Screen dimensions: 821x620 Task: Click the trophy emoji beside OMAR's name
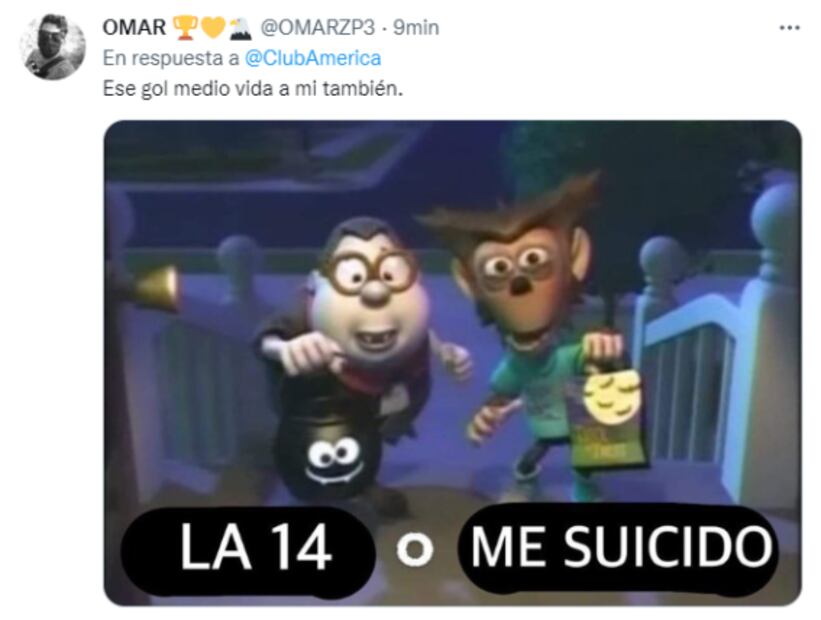pos(185,28)
